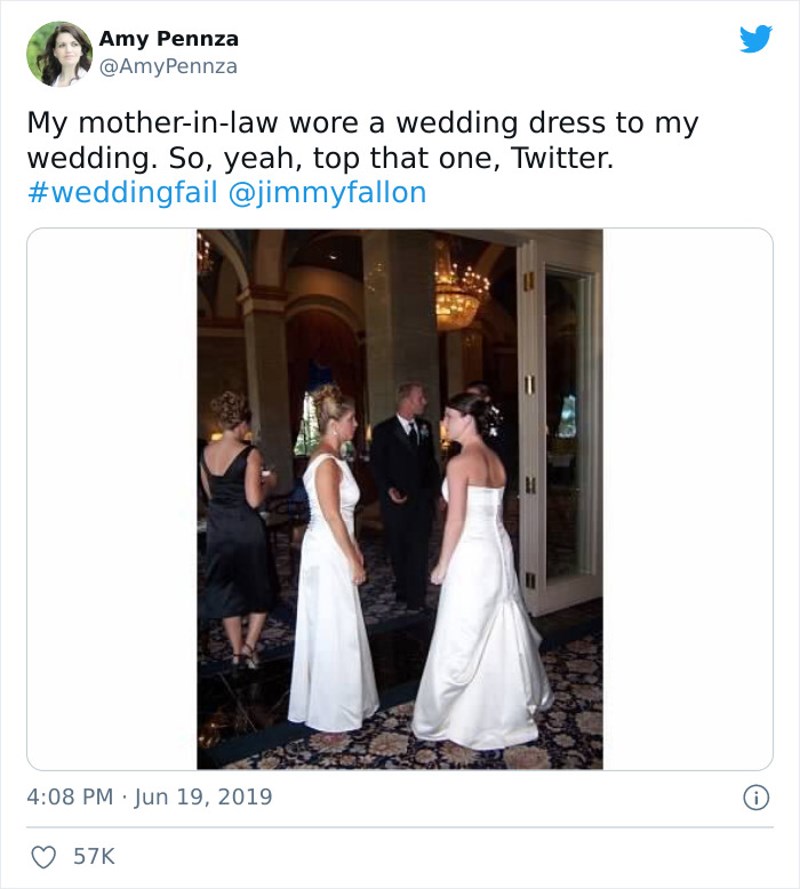Click the blue Twitter bird logo
Viewport: 800px width, 889px height.
coord(755,39)
